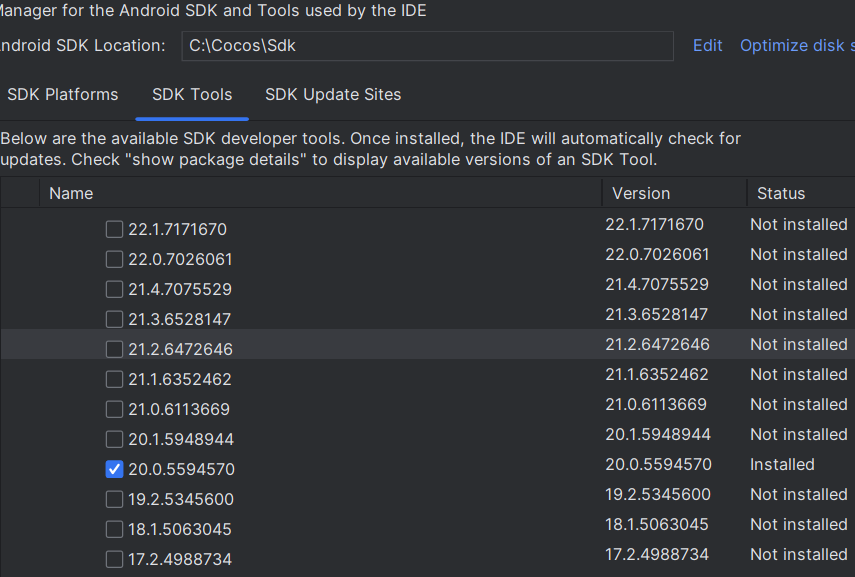Switch to the SDK Platforms tab

[x=62, y=95]
